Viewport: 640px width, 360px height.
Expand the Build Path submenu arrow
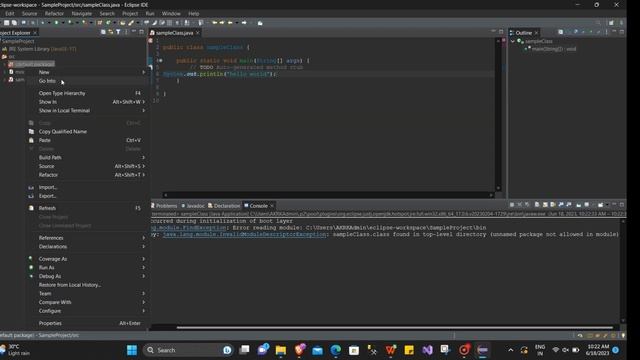(143, 157)
